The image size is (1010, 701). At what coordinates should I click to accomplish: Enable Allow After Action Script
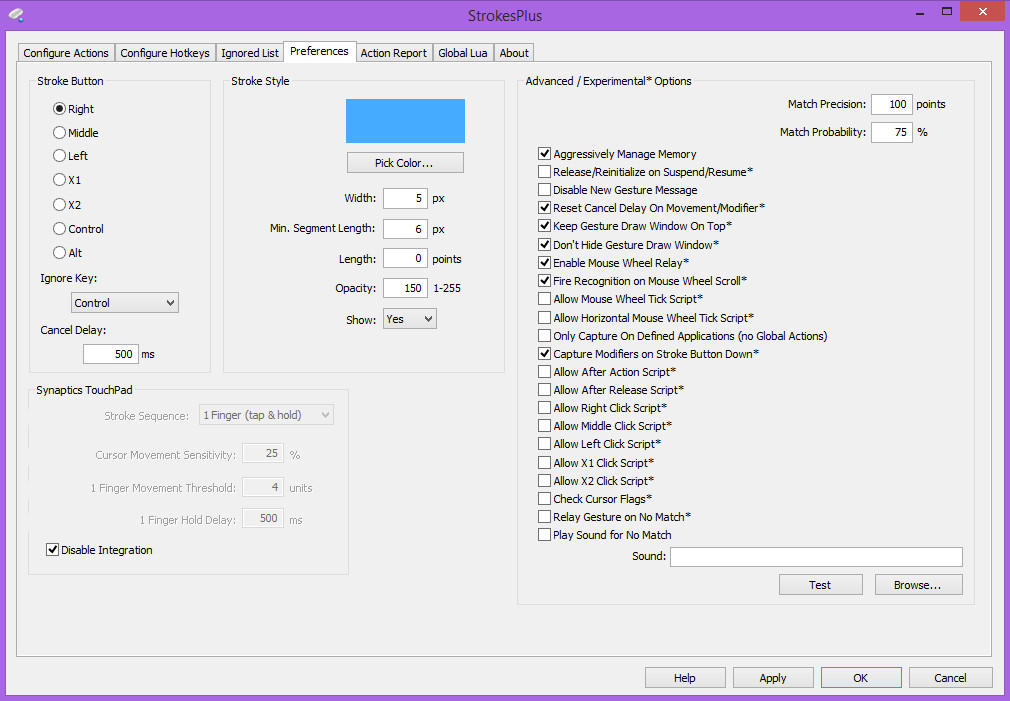tap(544, 371)
